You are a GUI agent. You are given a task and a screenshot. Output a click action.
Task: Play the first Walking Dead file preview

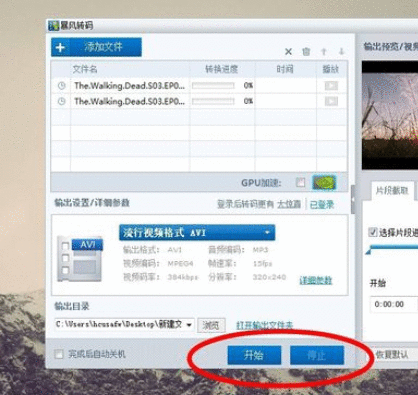click(331, 86)
